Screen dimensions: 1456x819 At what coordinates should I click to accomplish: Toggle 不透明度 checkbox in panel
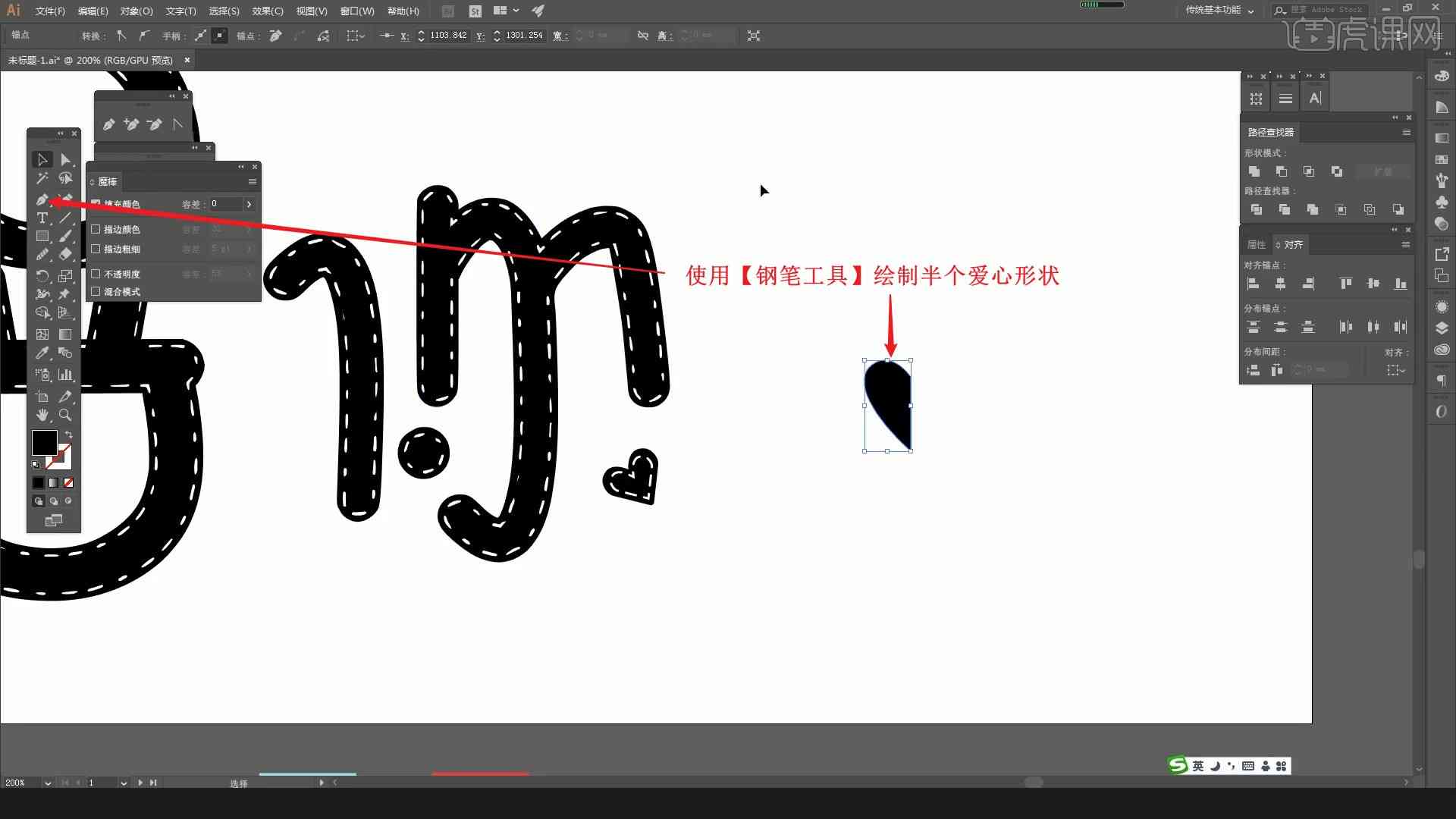click(x=96, y=273)
